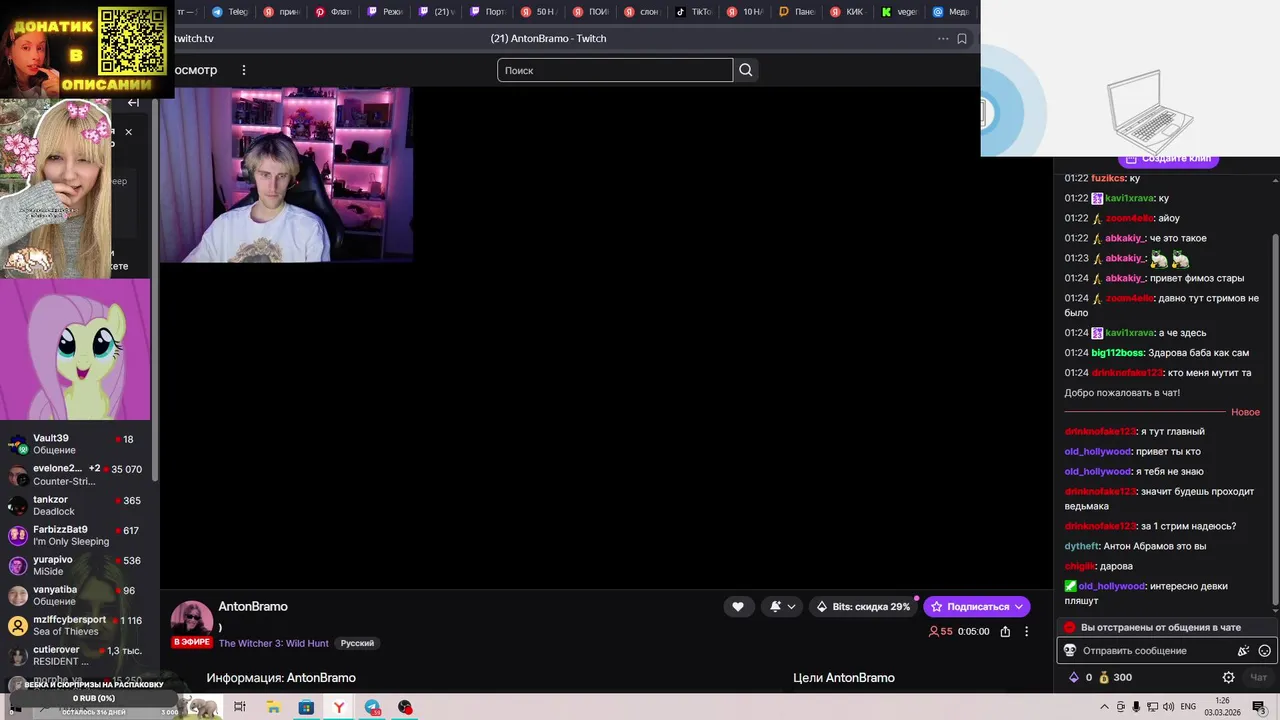Open the notification bell dropdown
Image resolution: width=1280 pixels, height=720 pixels.
[783, 606]
